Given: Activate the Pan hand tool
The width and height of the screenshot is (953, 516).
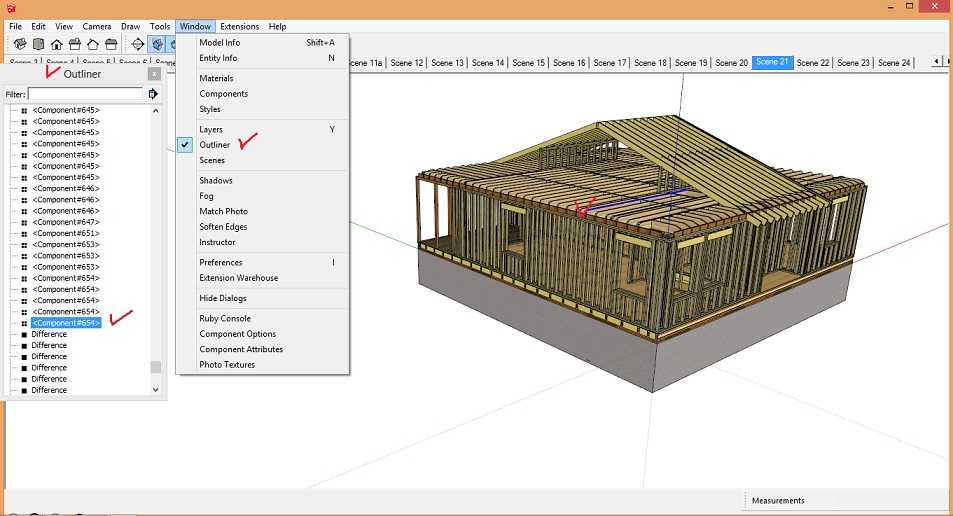Looking at the screenshot, I should pyautogui.click(x=157, y=44).
